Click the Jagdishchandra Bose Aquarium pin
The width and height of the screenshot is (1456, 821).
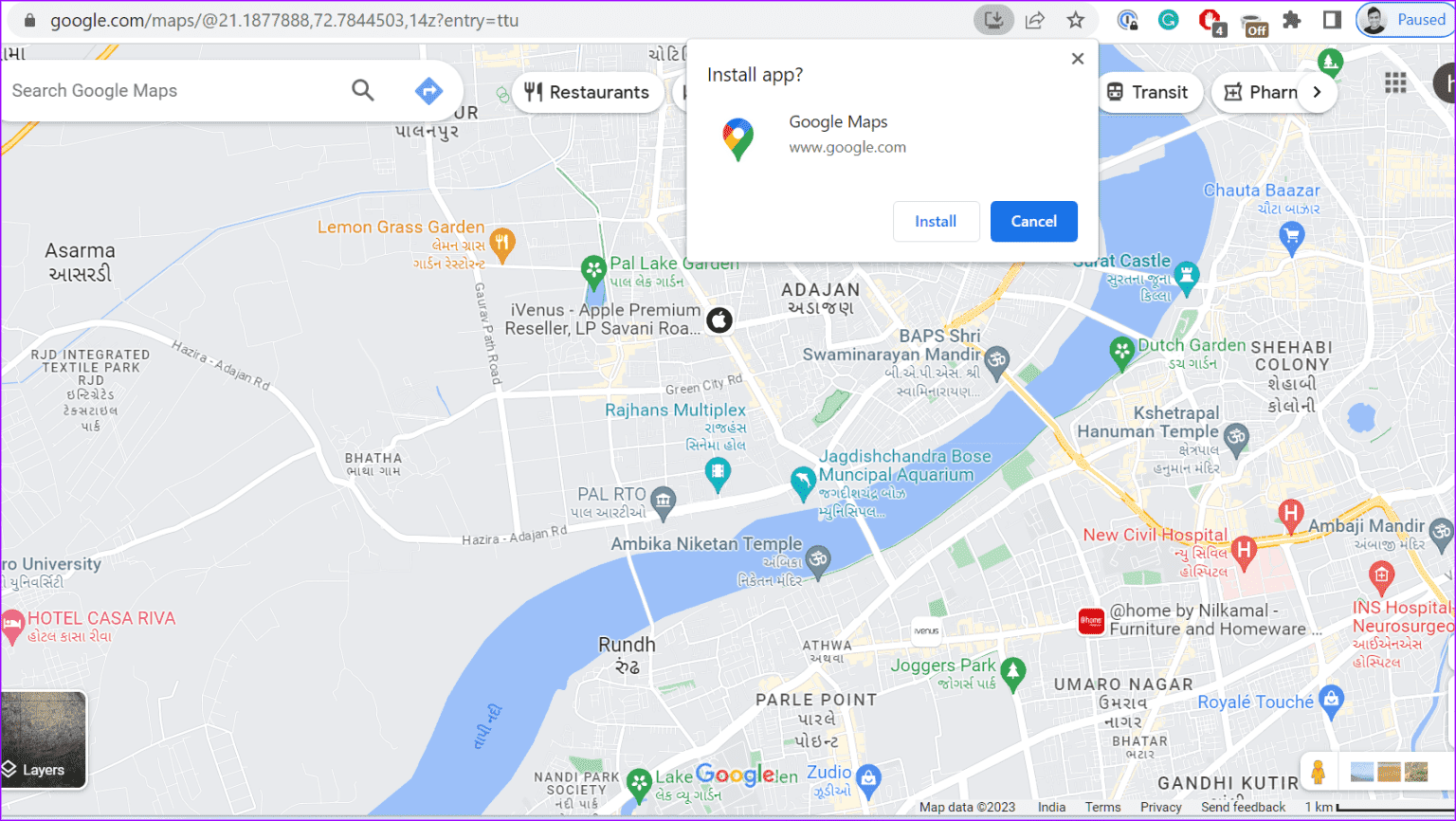[x=802, y=483]
